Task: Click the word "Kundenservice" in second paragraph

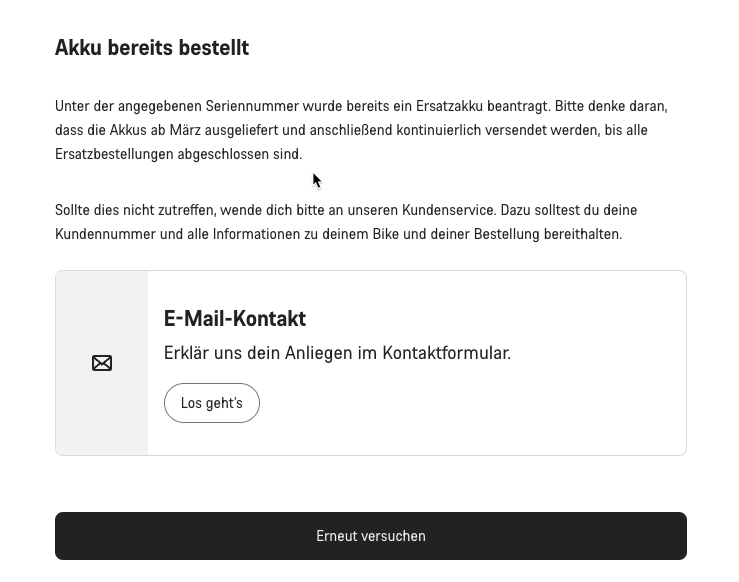Action: [448, 210]
